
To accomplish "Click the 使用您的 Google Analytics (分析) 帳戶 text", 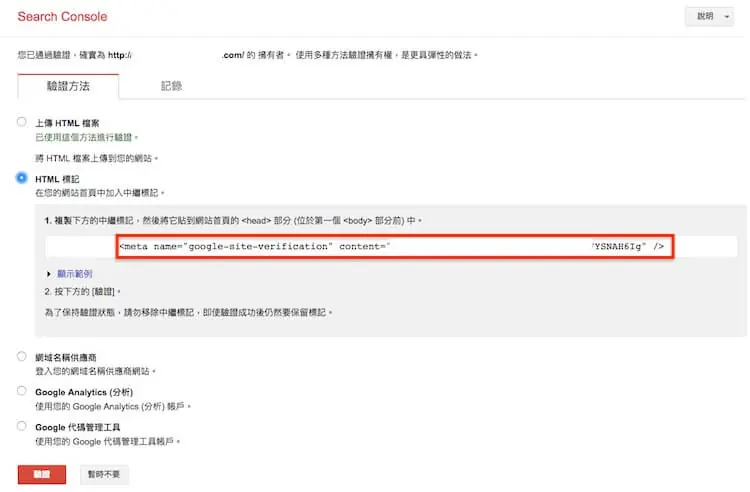I will [x=113, y=406].
